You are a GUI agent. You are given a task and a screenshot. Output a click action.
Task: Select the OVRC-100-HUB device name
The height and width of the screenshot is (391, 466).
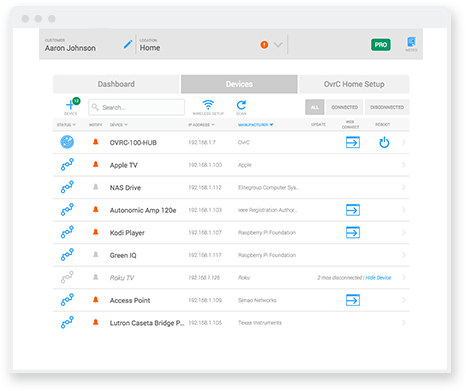tap(133, 143)
